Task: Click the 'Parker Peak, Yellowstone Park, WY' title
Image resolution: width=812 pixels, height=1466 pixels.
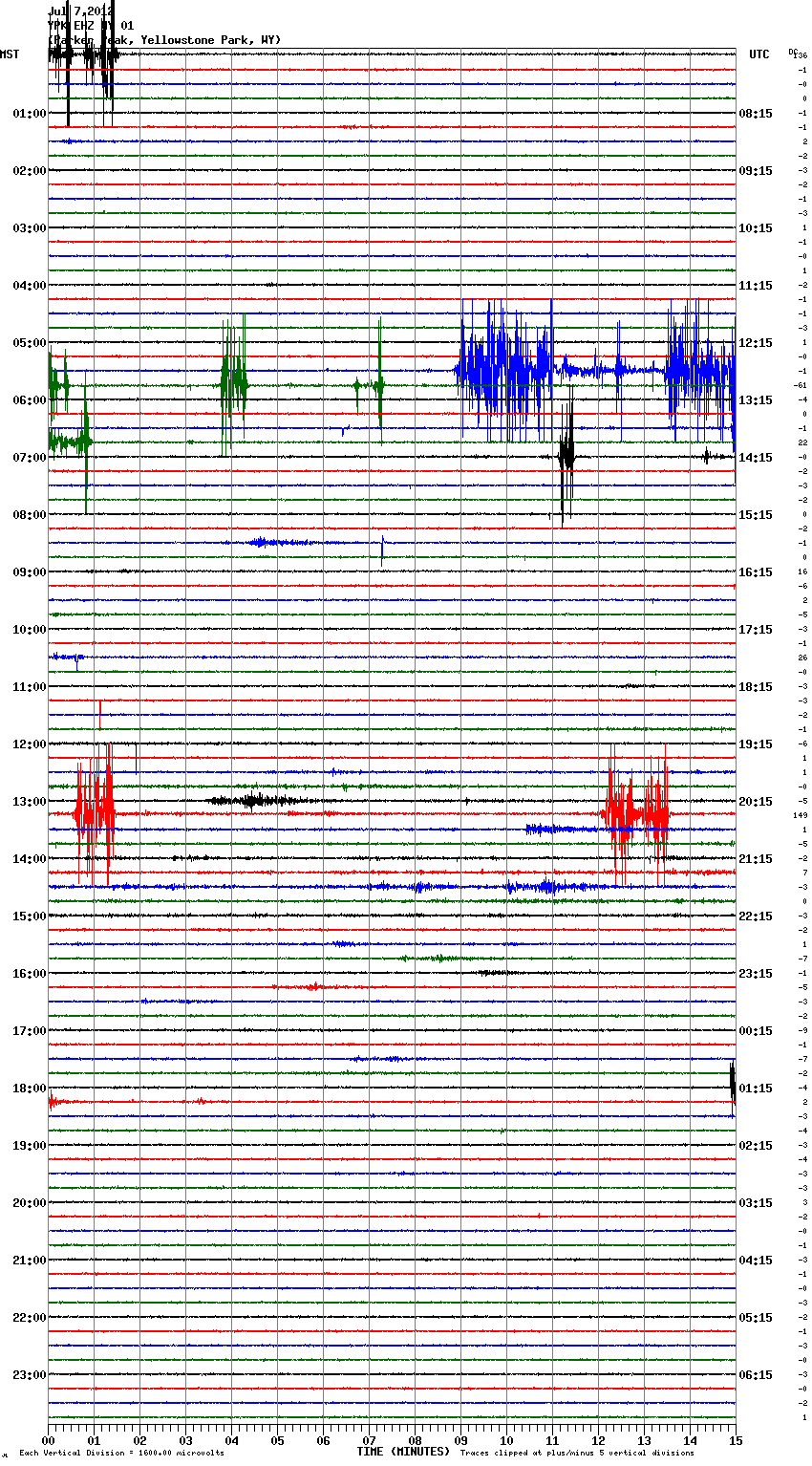Action: [164, 40]
